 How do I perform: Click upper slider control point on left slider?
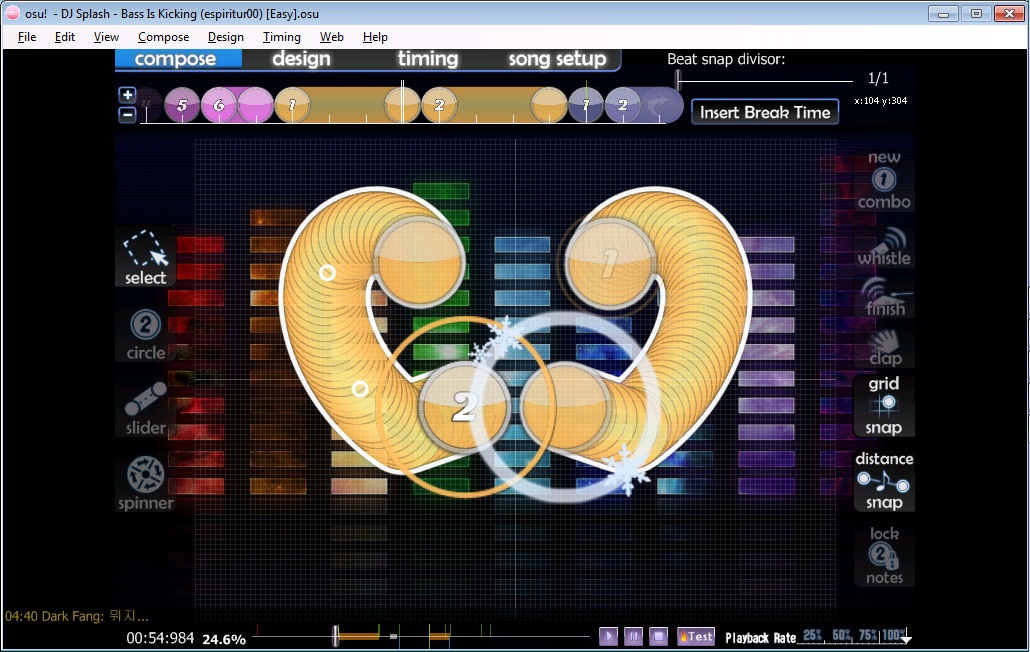click(x=327, y=272)
